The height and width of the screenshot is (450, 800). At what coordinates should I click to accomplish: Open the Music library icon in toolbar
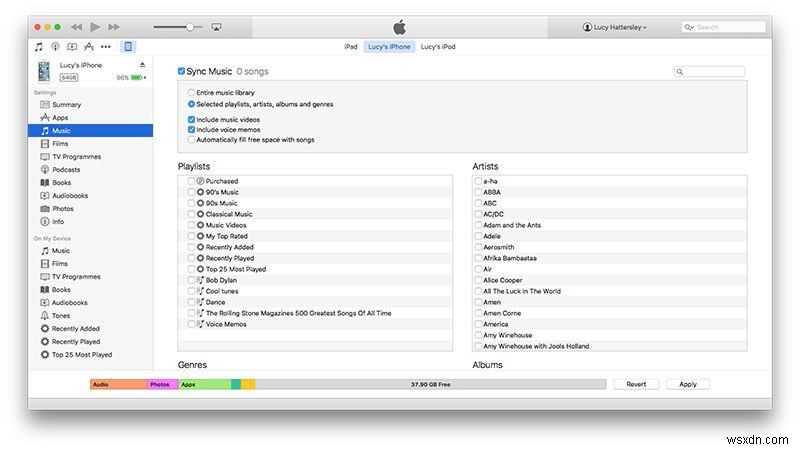[x=39, y=47]
